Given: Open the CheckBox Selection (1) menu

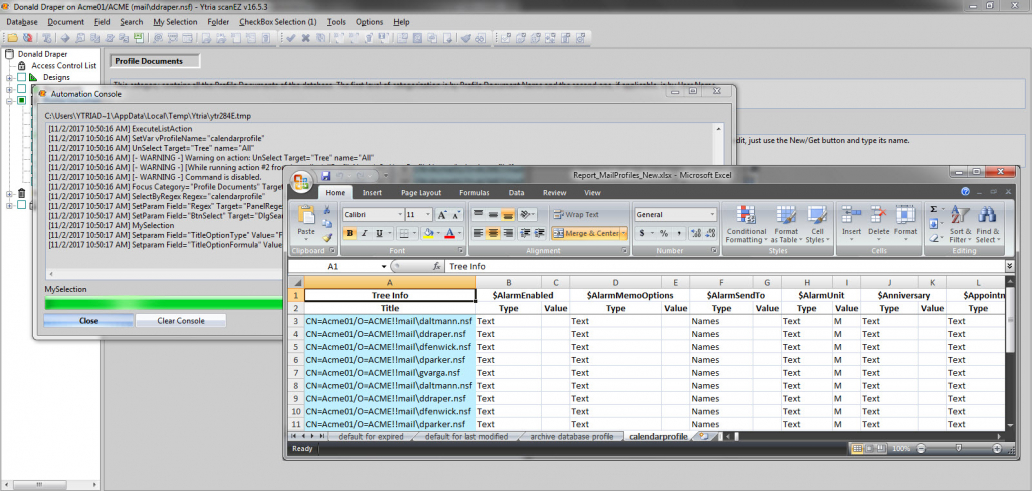Looking at the screenshot, I should 277,22.
